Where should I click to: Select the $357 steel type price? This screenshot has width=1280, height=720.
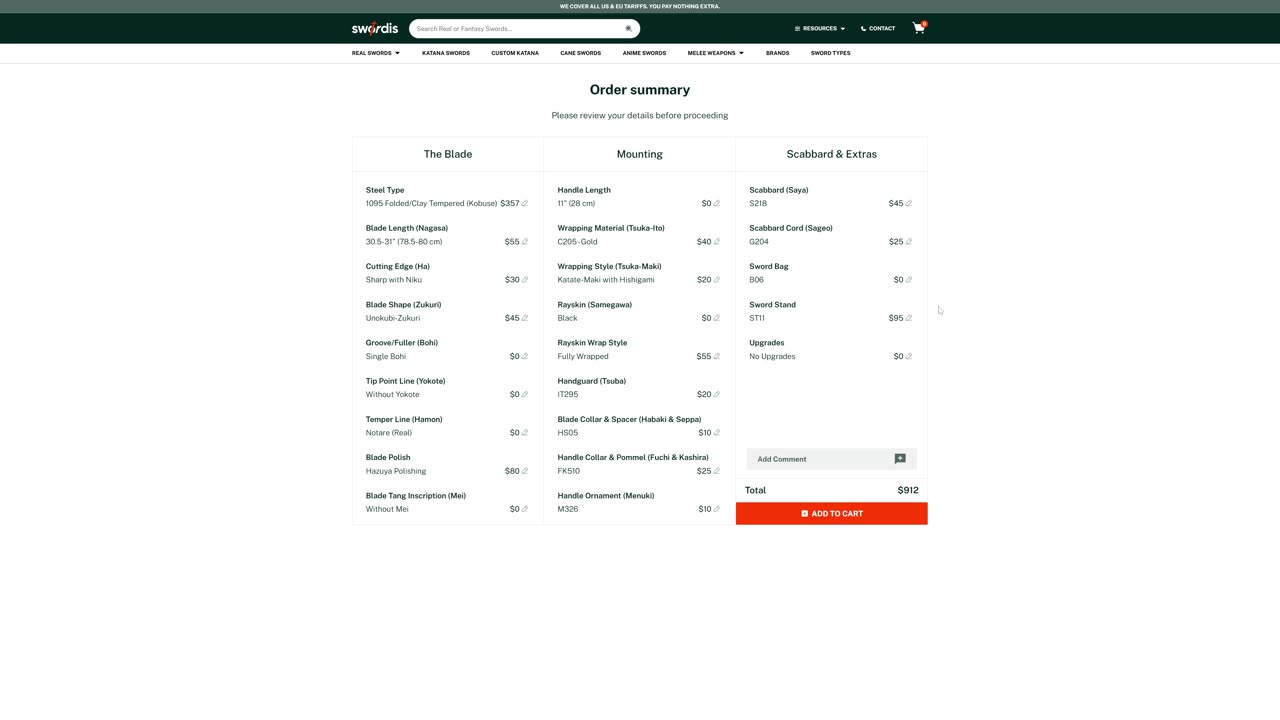point(510,203)
